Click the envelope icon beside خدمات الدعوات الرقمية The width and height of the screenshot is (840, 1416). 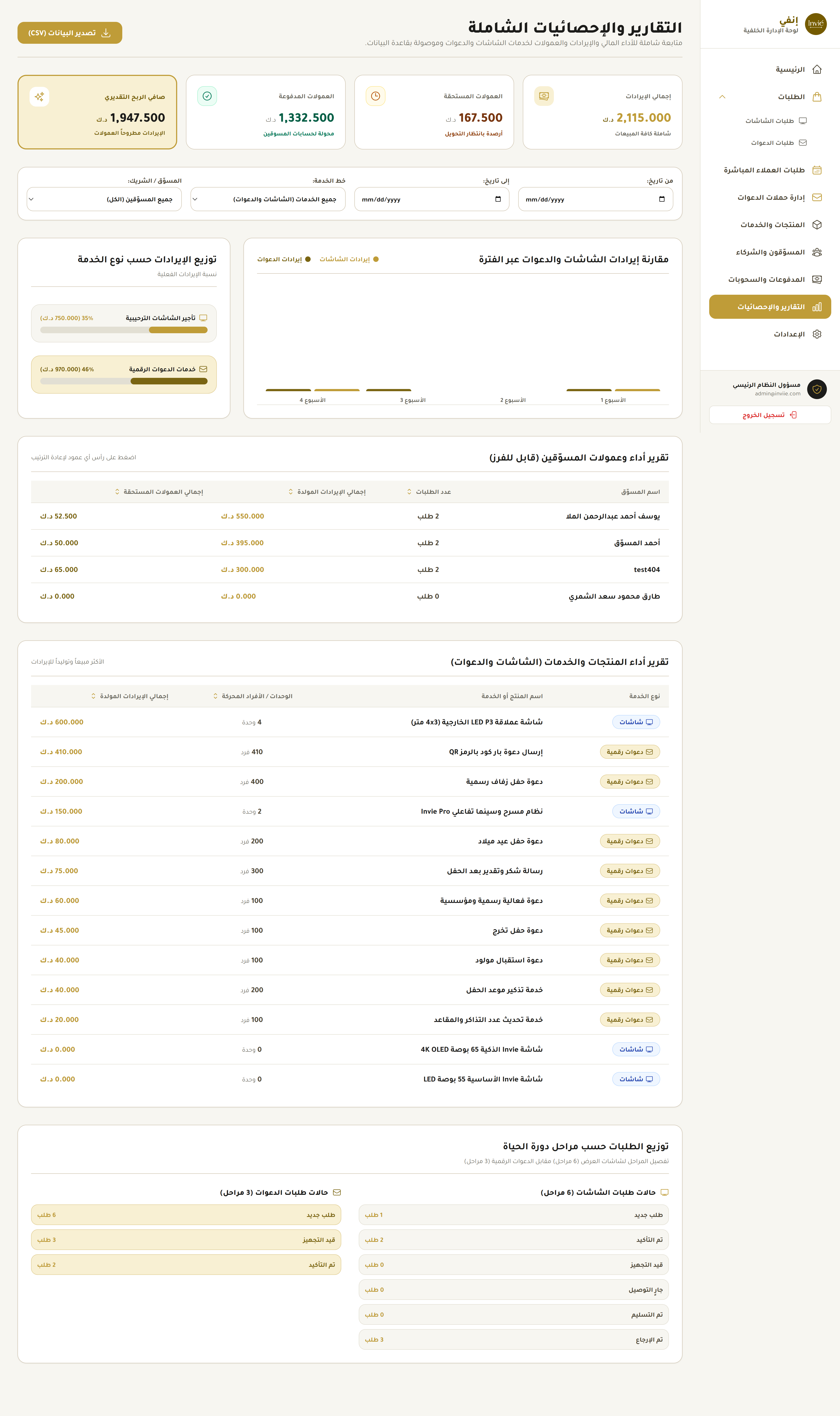click(203, 369)
